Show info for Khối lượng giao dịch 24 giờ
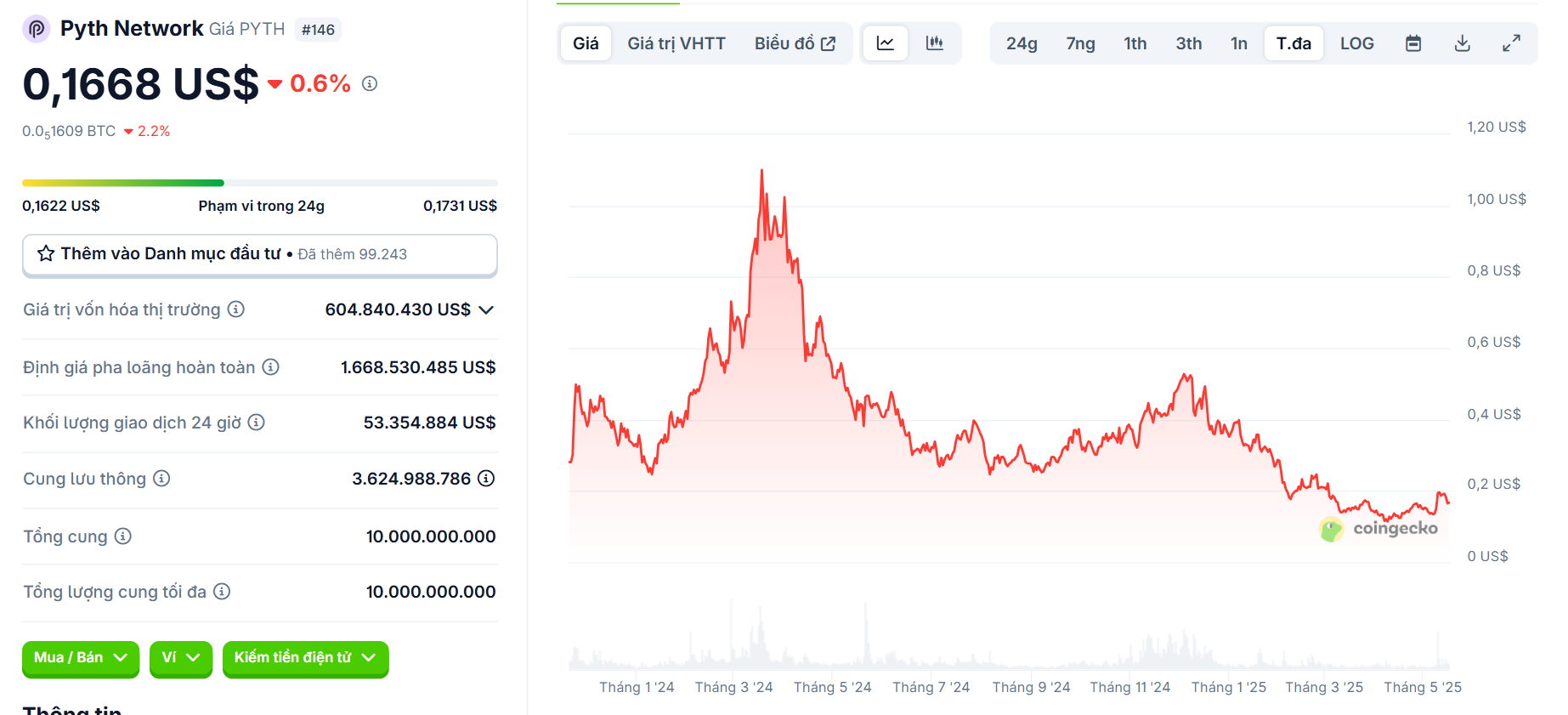 point(256,422)
